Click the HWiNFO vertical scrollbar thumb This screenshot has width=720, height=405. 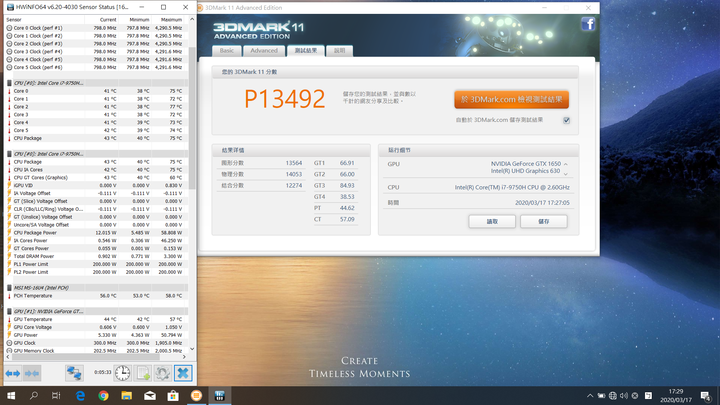pyautogui.click(x=192, y=117)
